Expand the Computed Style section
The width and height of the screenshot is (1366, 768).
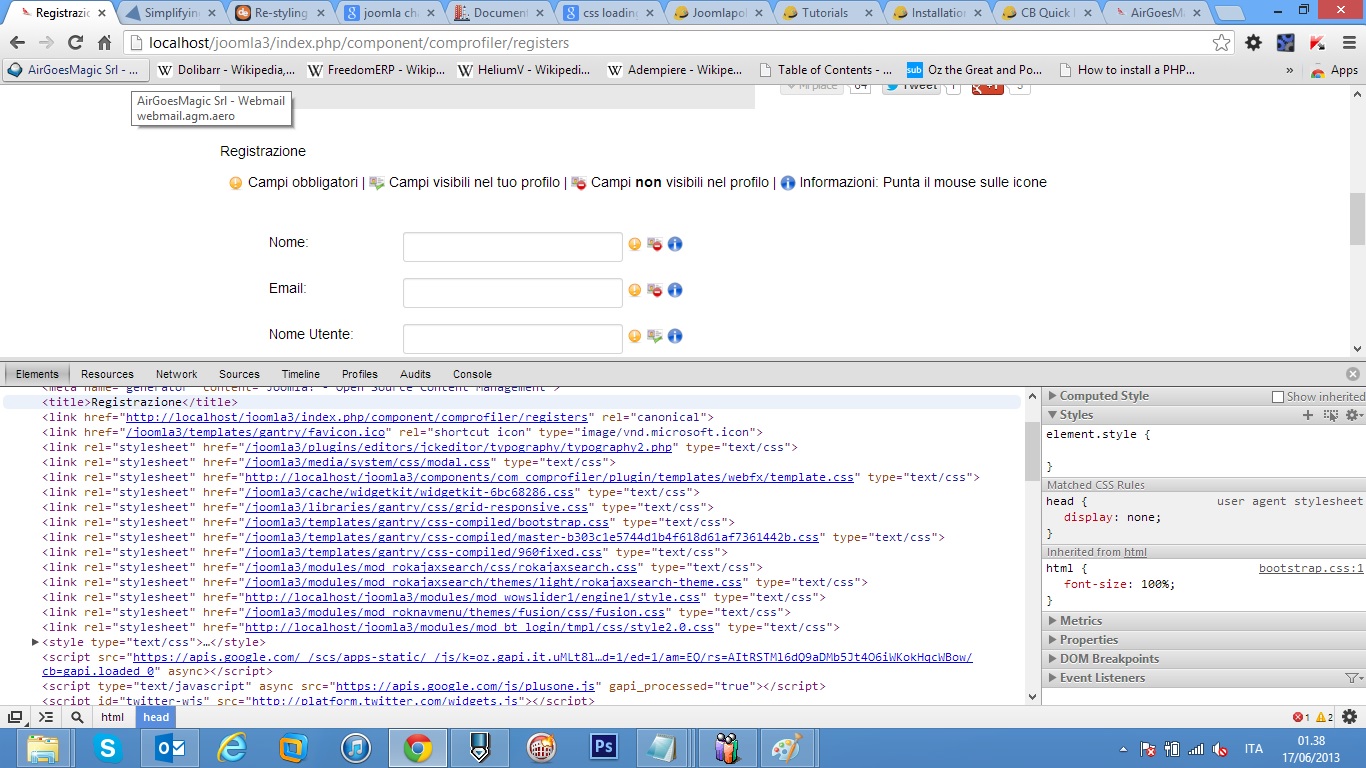(1052, 396)
